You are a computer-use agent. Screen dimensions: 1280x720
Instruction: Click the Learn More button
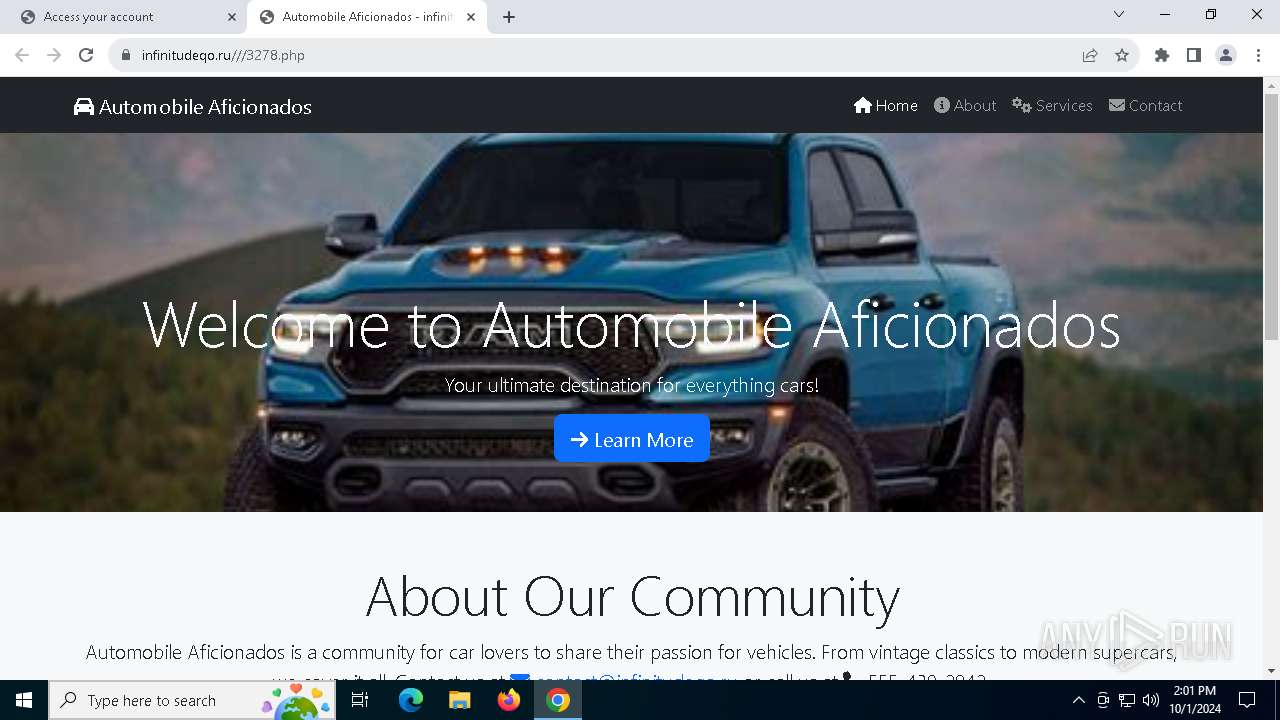tap(632, 439)
